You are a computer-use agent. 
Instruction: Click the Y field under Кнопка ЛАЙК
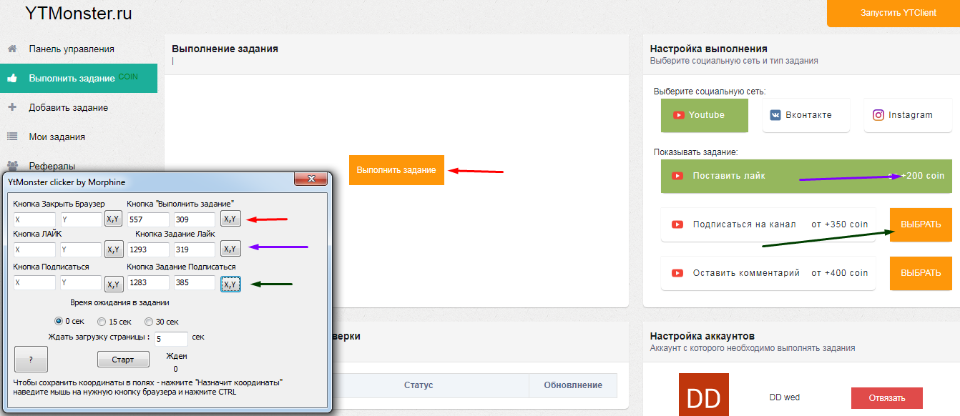(80, 249)
